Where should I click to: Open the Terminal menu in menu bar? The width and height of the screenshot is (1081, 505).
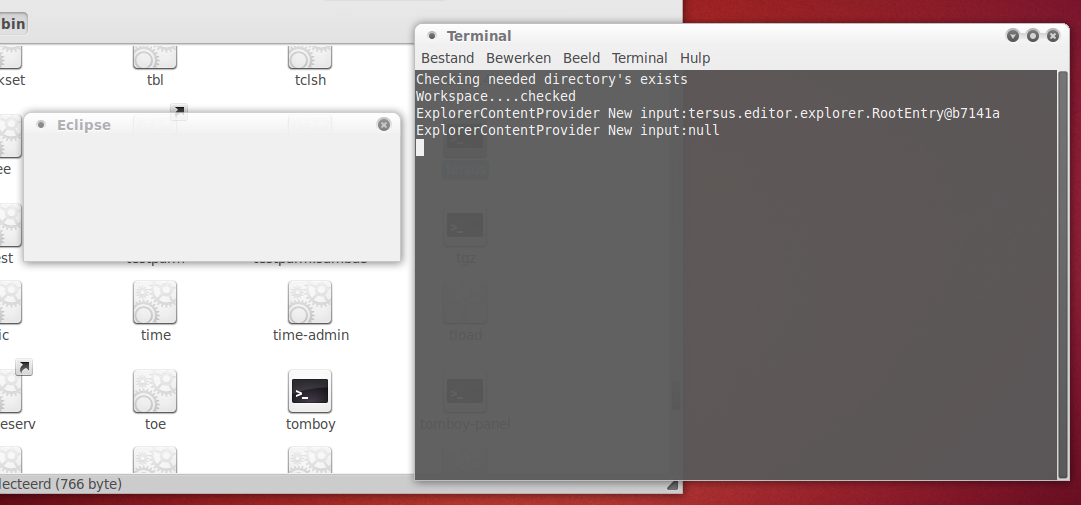pyautogui.click(x=639, y=58)
